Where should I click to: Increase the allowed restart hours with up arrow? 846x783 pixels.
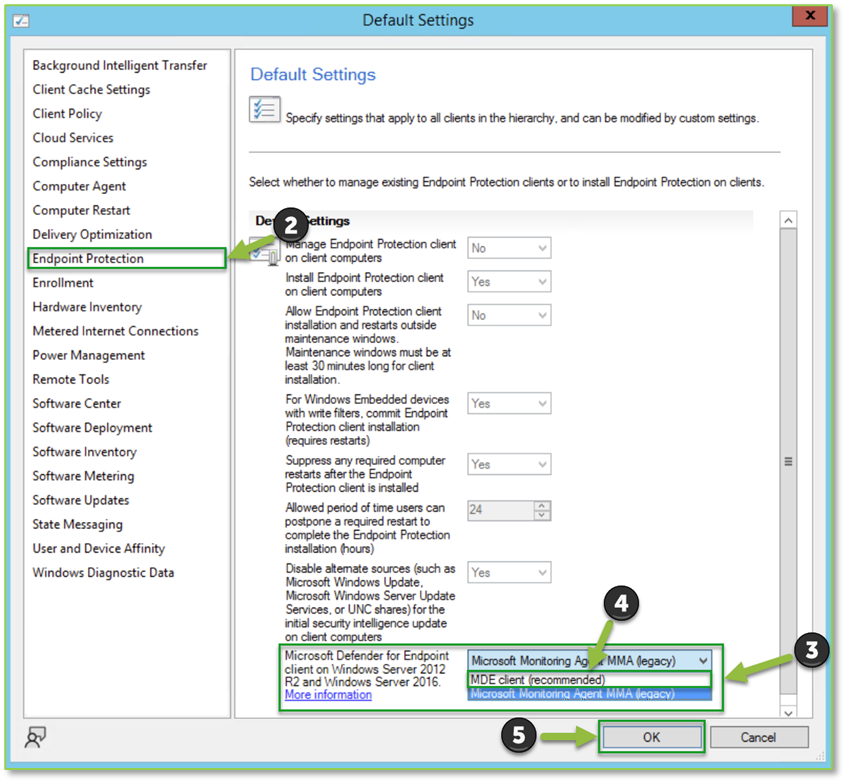click(x=543, y=506)
